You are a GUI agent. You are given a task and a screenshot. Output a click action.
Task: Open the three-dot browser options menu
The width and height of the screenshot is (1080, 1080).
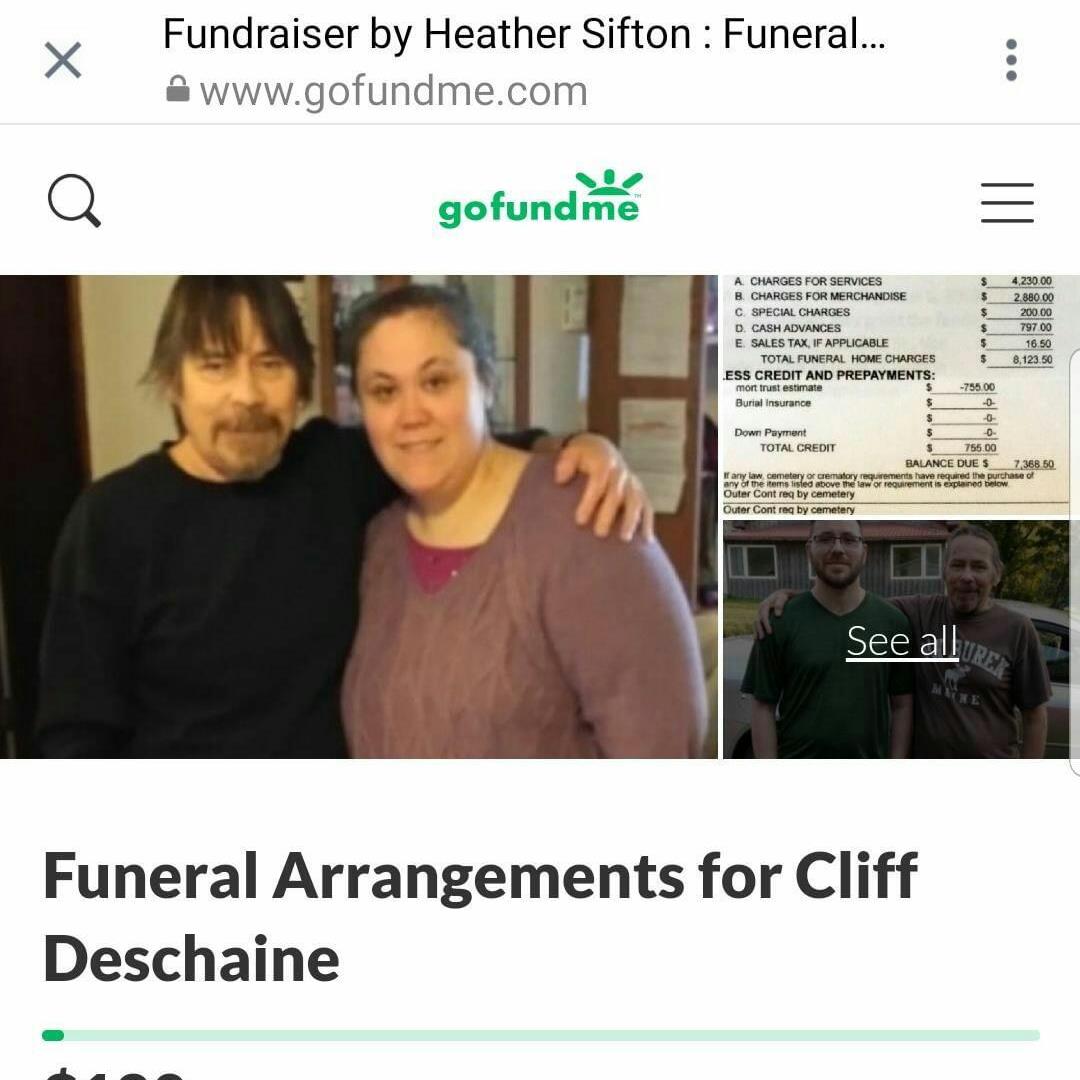click(1011, 61)
